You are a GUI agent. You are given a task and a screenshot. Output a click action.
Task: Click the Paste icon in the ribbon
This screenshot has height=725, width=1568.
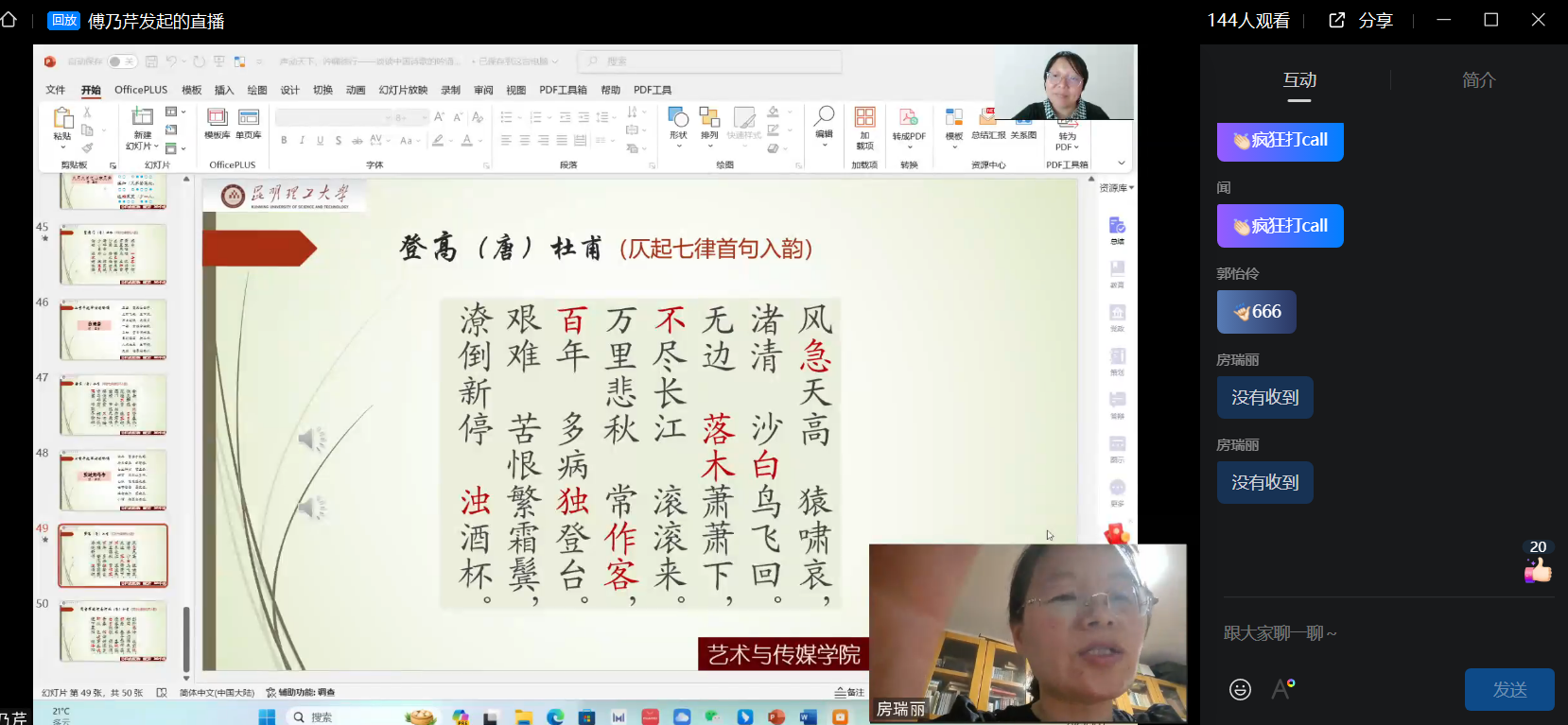tap(62, 123)
